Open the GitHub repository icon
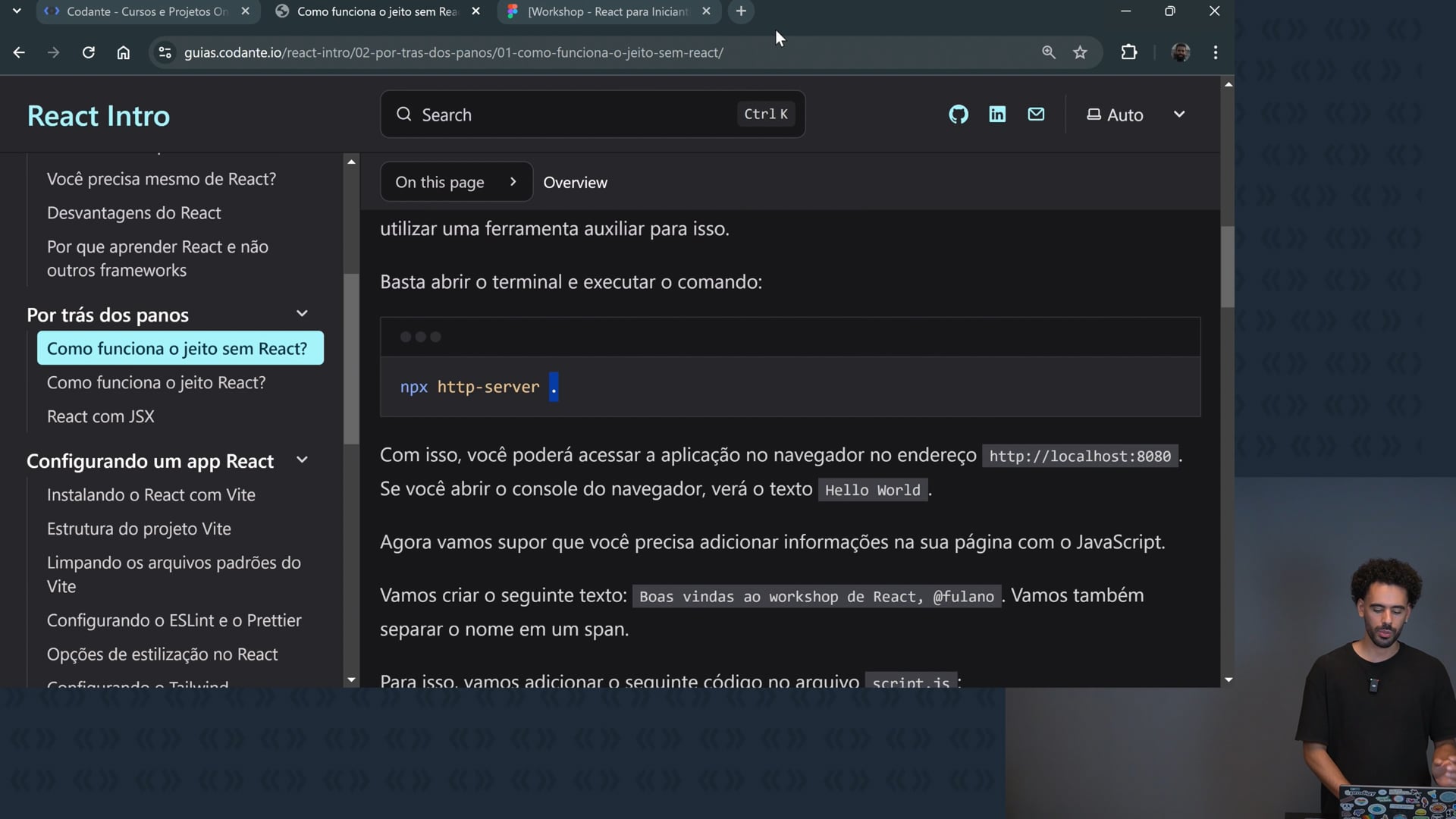Image resolution: width=1456 pixels, height=819 pixels. [959, 115]
